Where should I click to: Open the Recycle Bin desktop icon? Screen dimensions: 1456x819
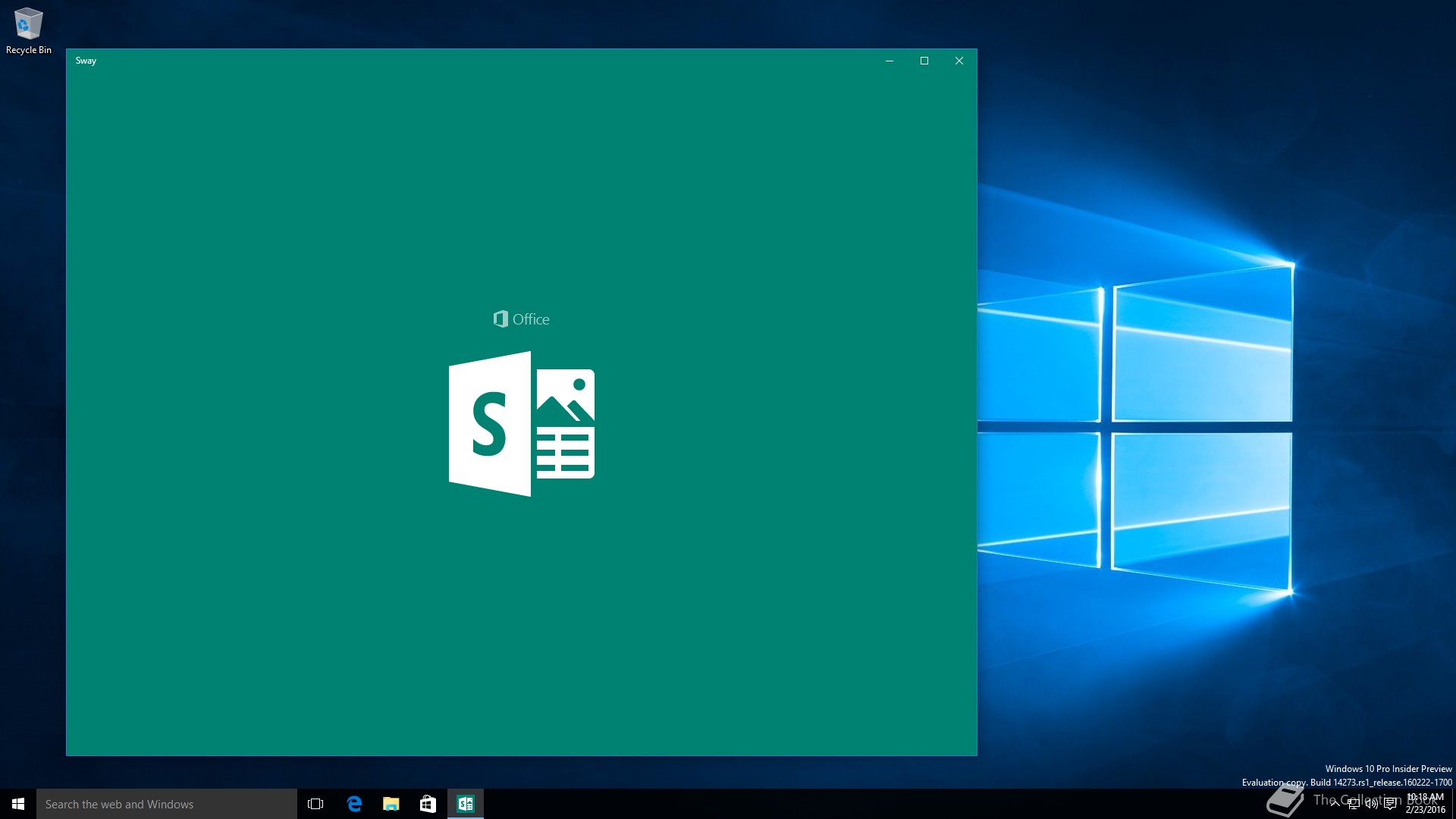29,31
